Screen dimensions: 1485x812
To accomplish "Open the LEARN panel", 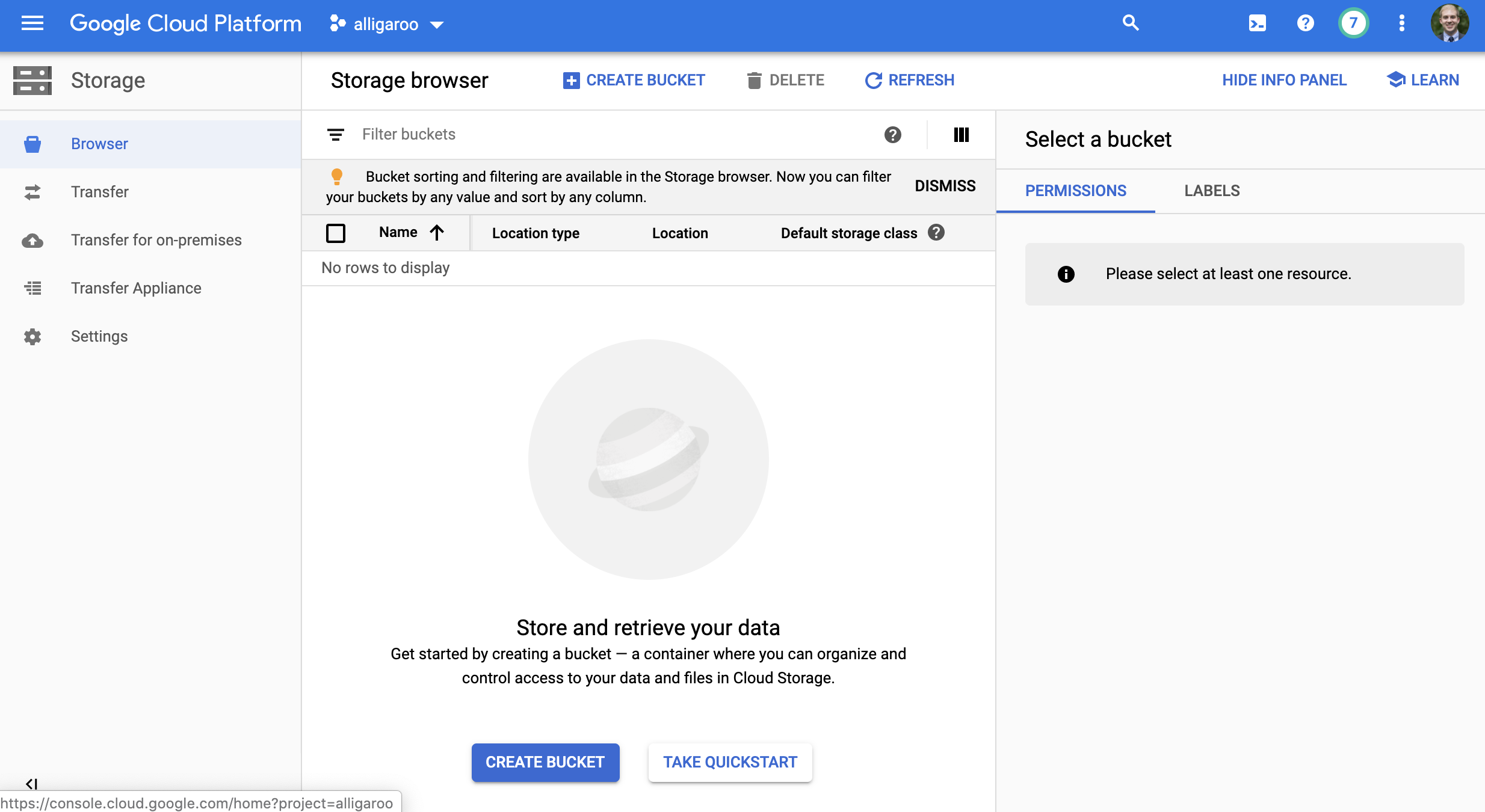I will tap(1423, 80).
